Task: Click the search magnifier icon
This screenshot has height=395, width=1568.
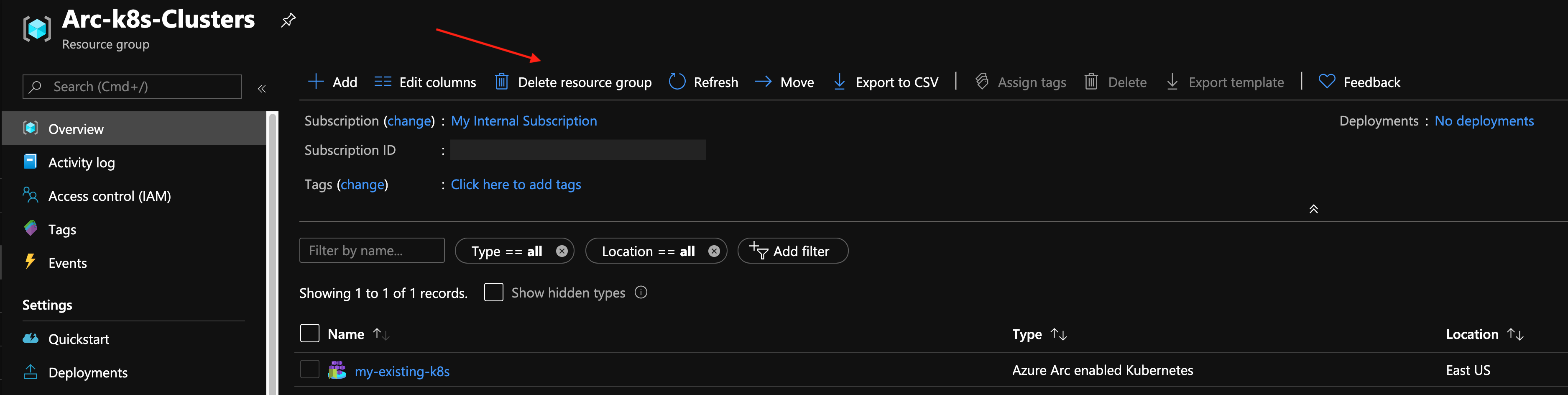Action: [x=35, y=87]
